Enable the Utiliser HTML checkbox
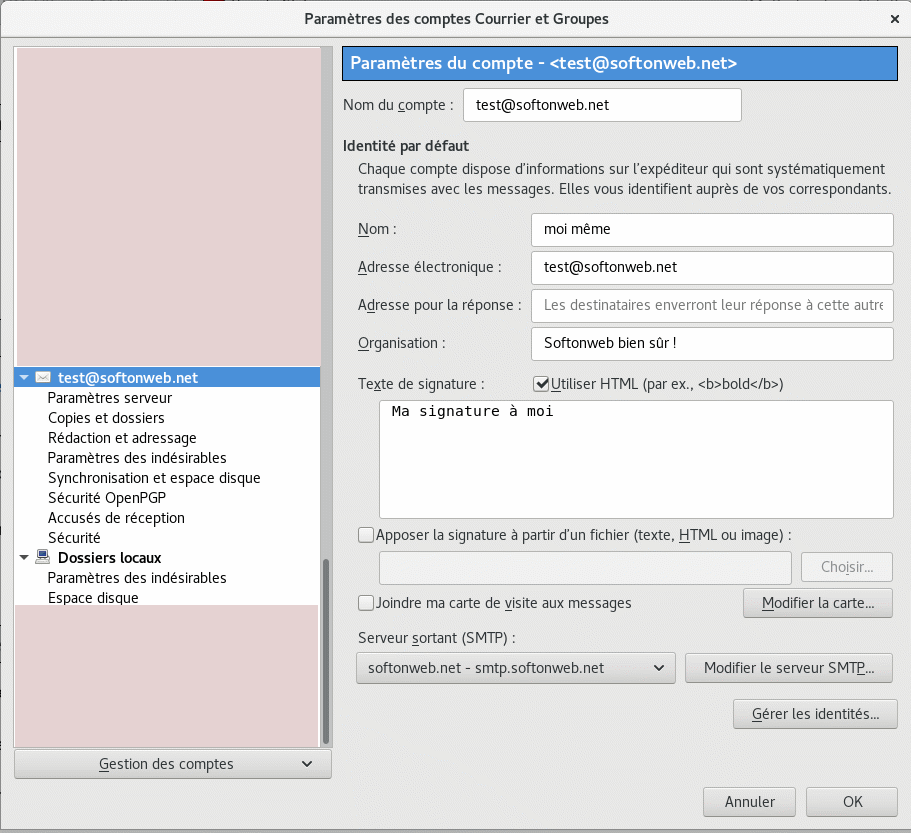This screenshot has width=911, height=833. click(542, 384)
